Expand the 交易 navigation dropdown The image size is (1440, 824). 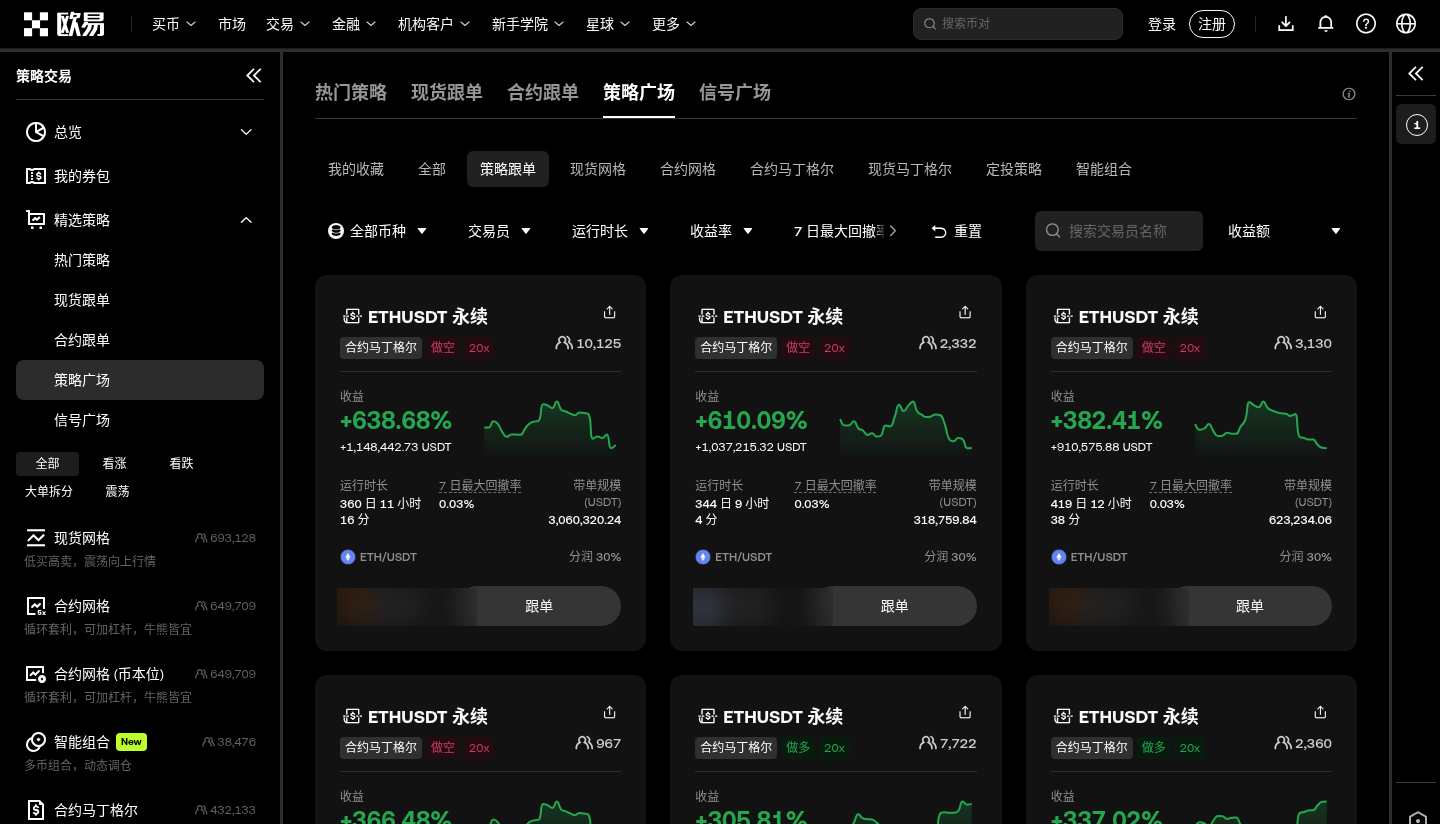(288, 24)
